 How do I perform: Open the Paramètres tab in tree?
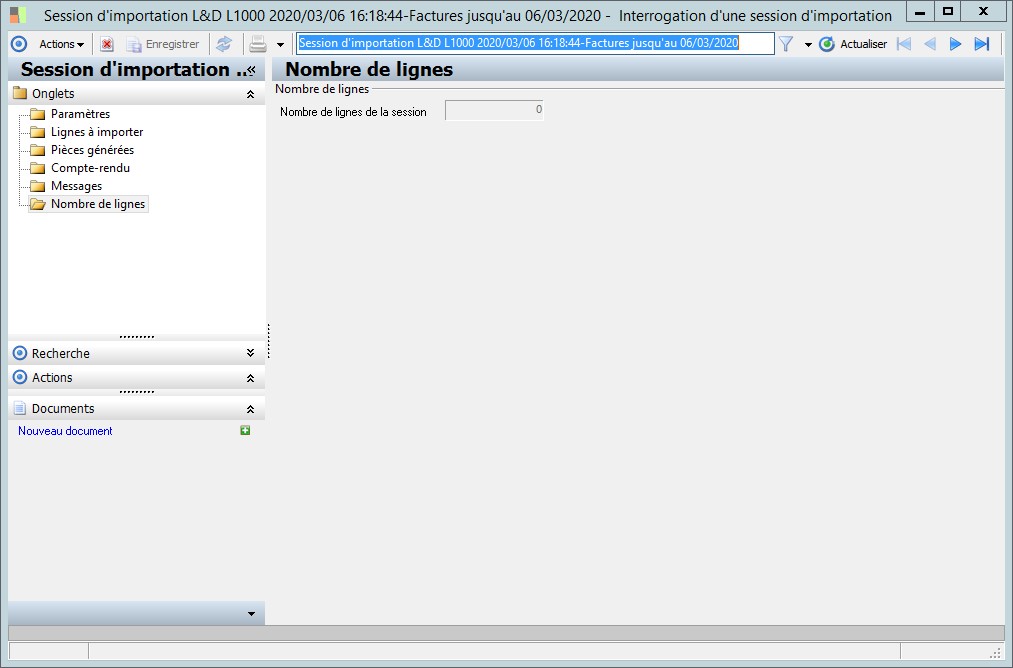tap(81, 114)
